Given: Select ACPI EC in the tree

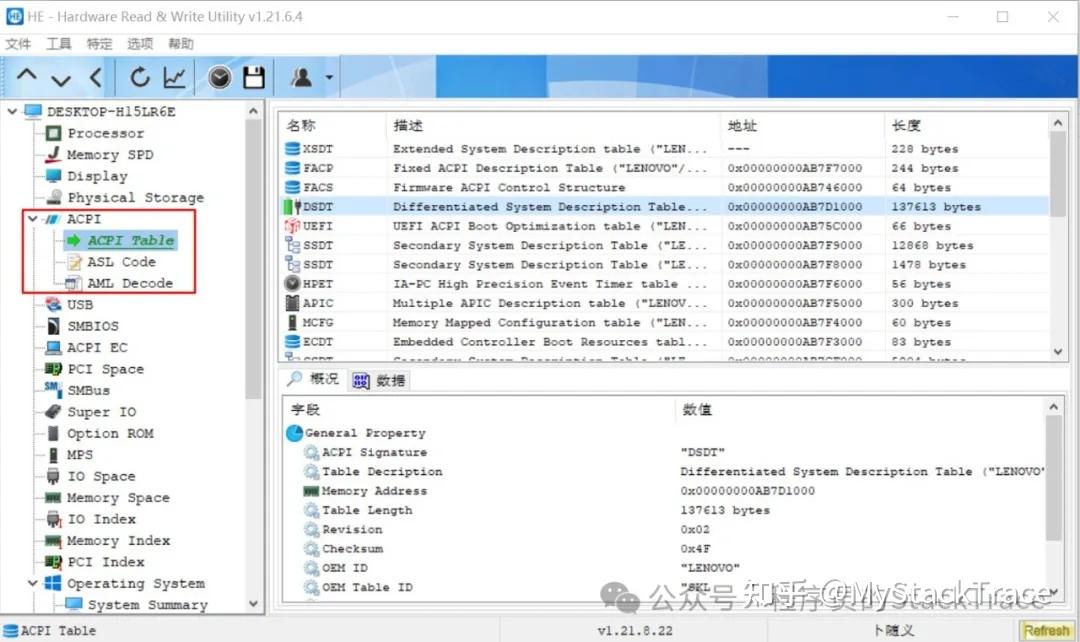Looking at the screenshot, I should pos(97,348).
